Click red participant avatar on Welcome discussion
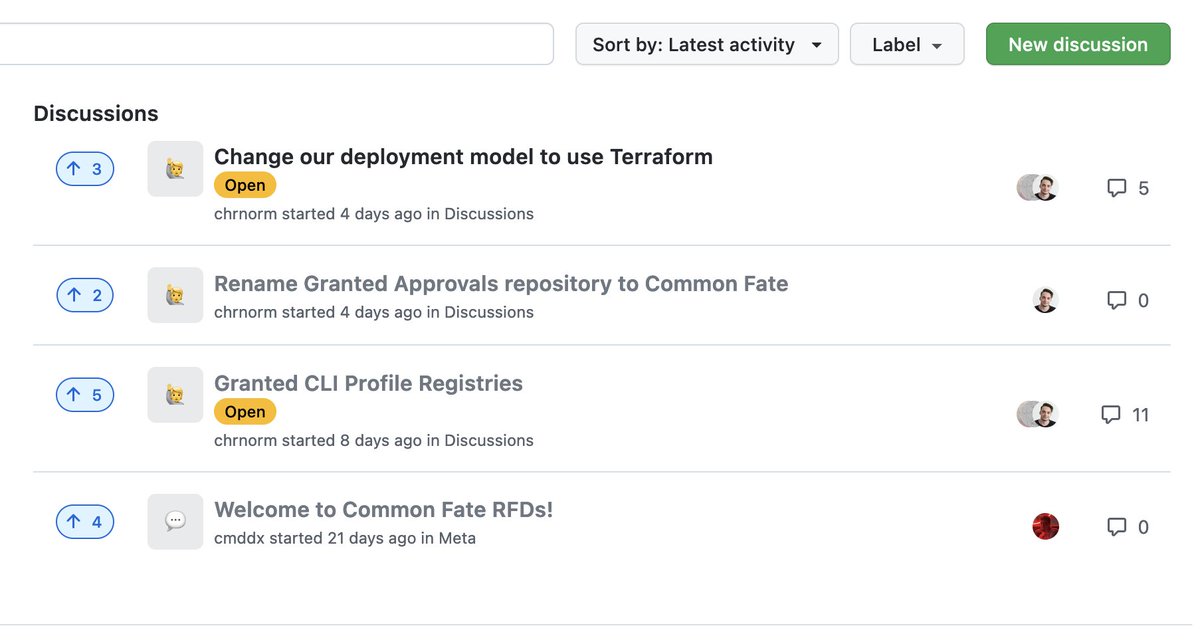This screenshot has width=1200, height=642. pyautogui.click(x=1046, y=526)
